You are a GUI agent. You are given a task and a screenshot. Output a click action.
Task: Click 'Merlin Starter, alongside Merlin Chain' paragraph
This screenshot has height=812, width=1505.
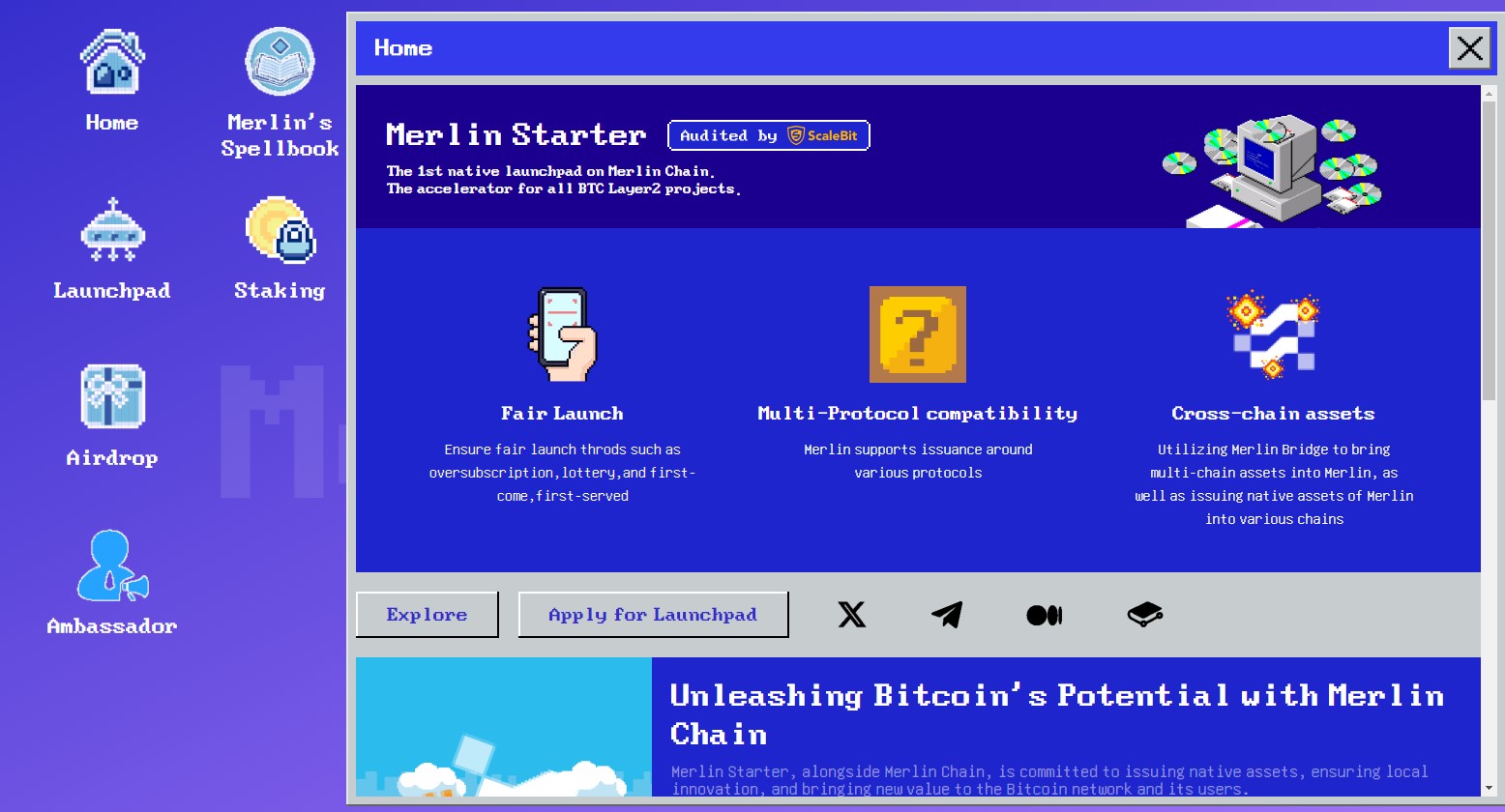[1049, 780]
